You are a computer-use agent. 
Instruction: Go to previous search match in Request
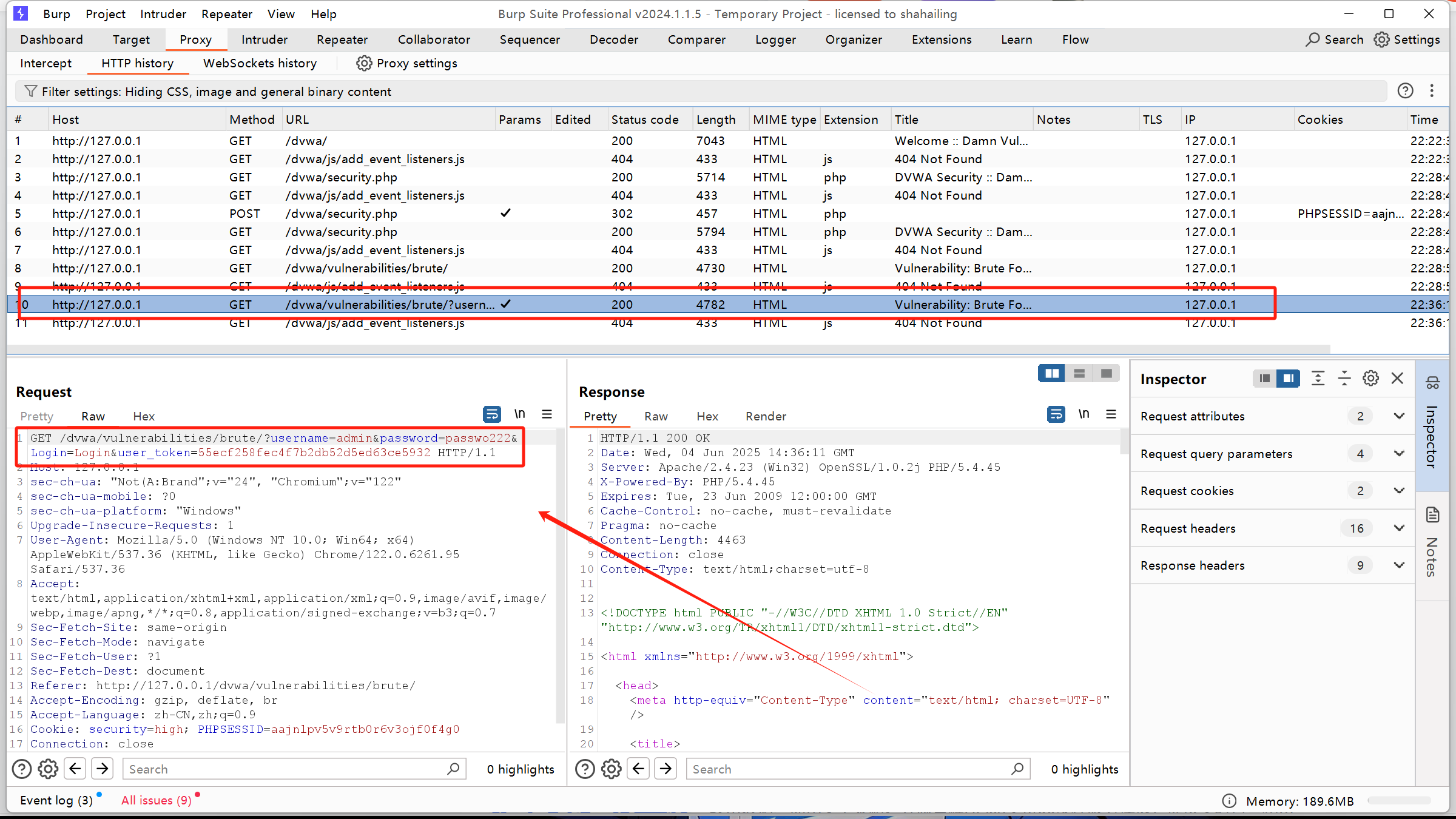coord(75,769)
